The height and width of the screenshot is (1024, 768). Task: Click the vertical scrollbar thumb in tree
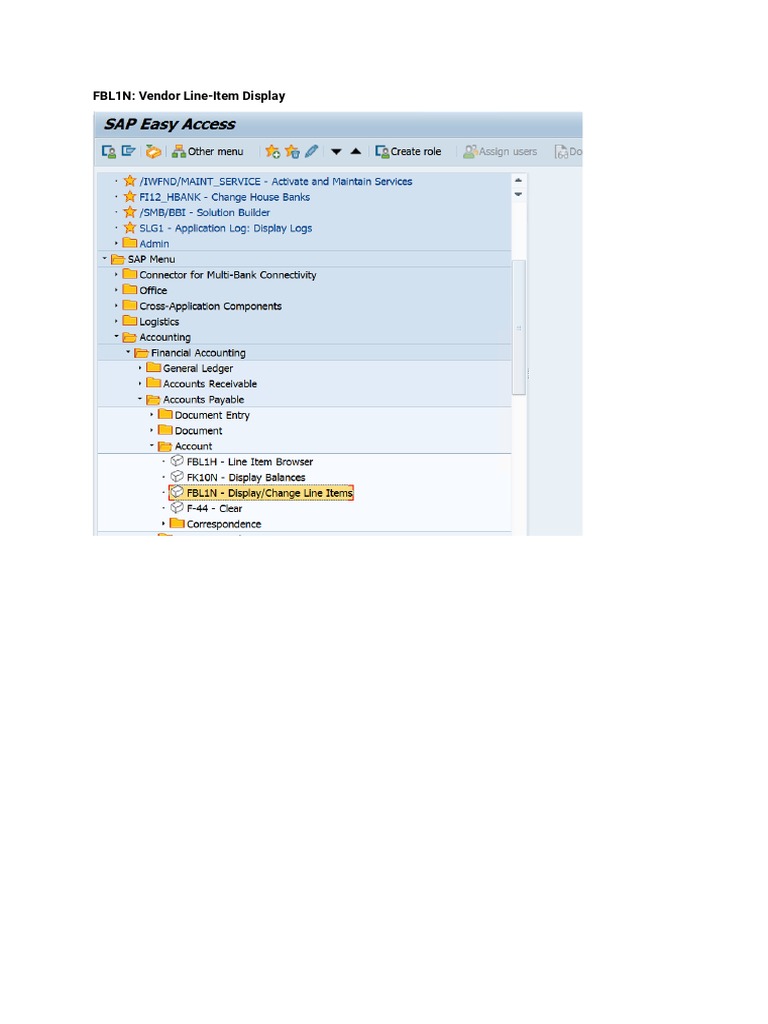519,327
